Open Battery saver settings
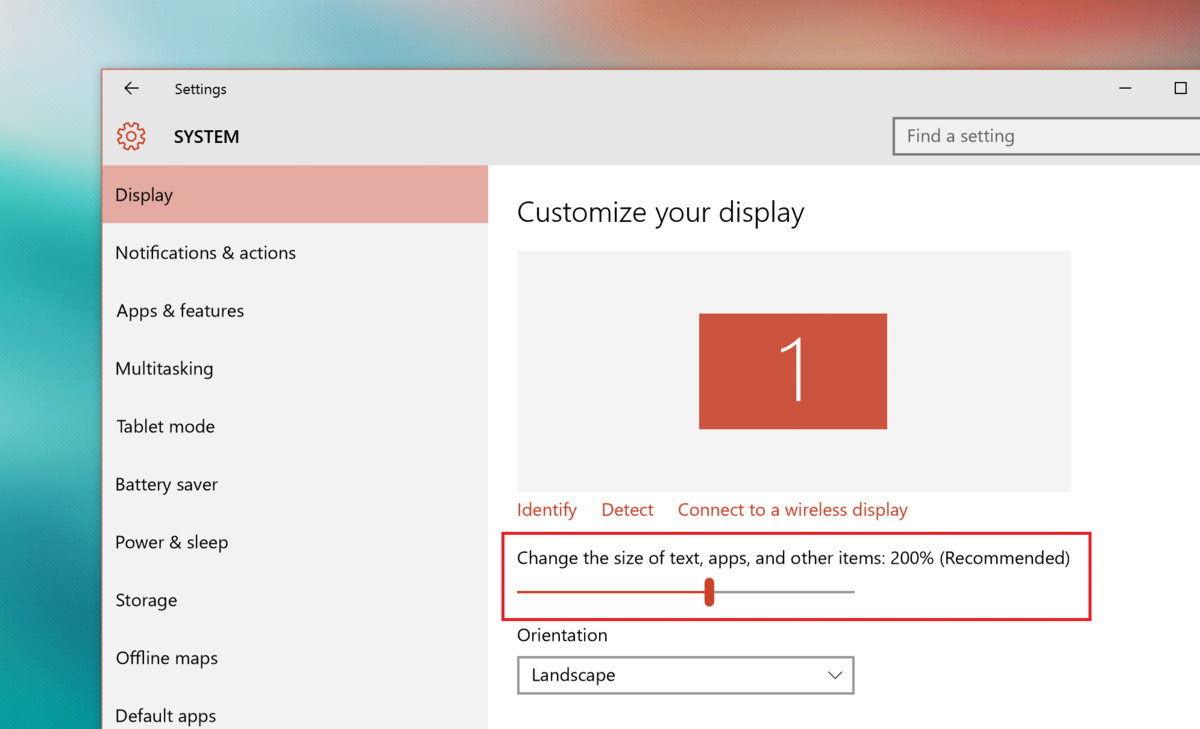This screenshot has height=729, width=1200. 166,485
